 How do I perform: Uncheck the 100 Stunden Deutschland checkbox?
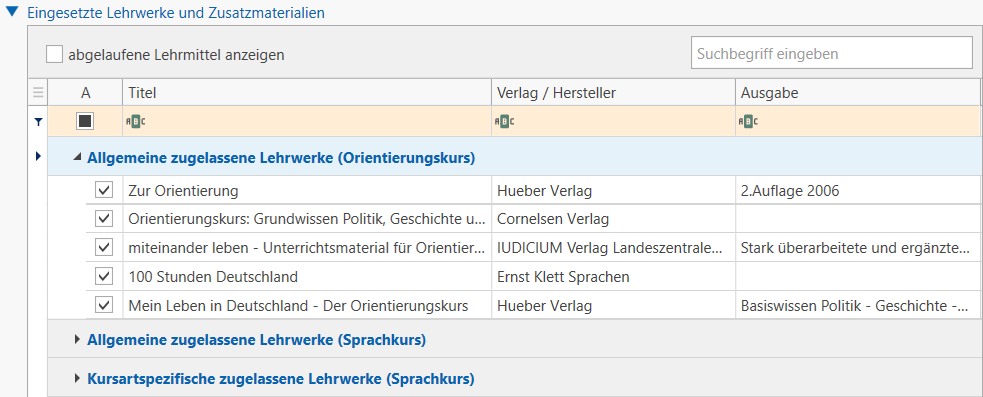point(103,276)
